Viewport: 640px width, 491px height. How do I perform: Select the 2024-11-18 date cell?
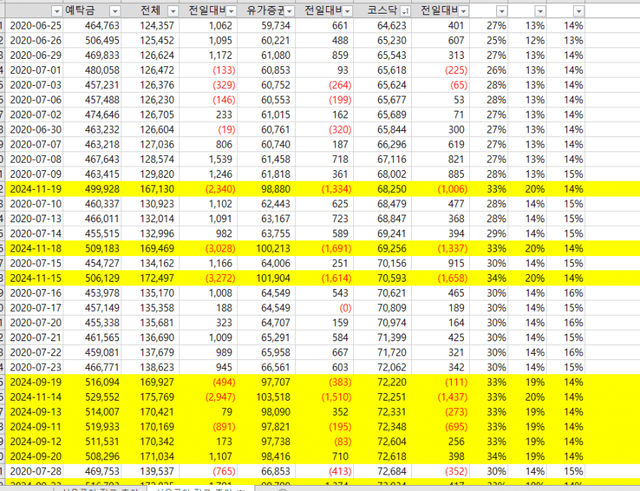(35, 247)
